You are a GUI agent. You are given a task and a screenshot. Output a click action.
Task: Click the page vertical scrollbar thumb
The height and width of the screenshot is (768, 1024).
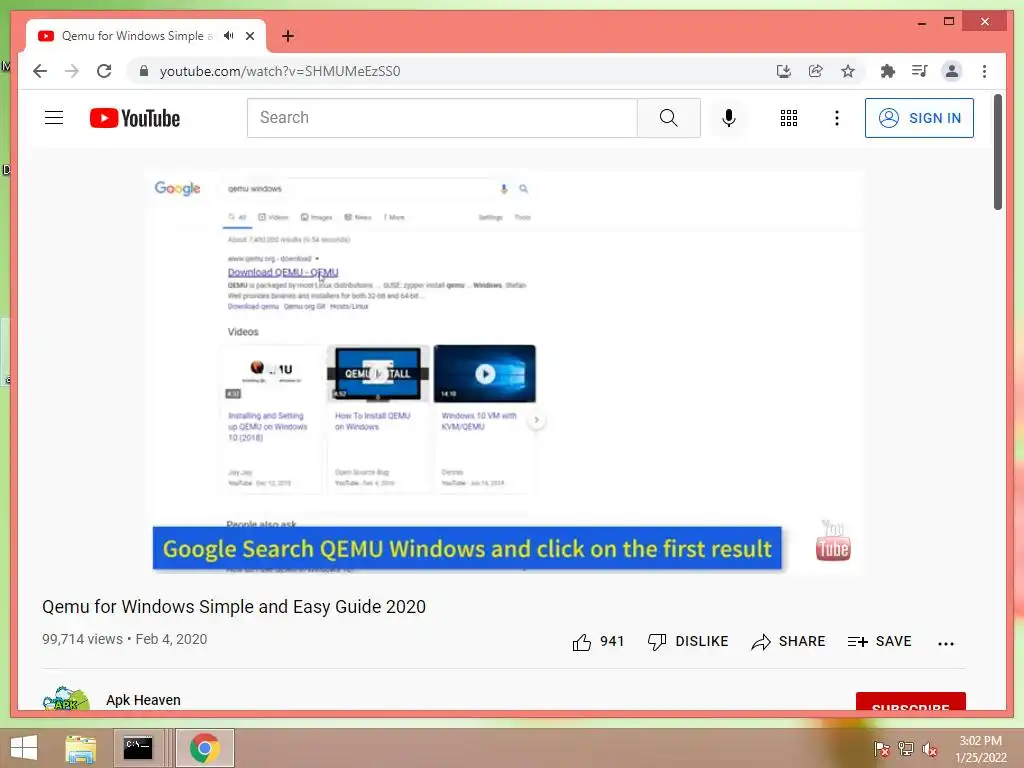click(997, 152)
